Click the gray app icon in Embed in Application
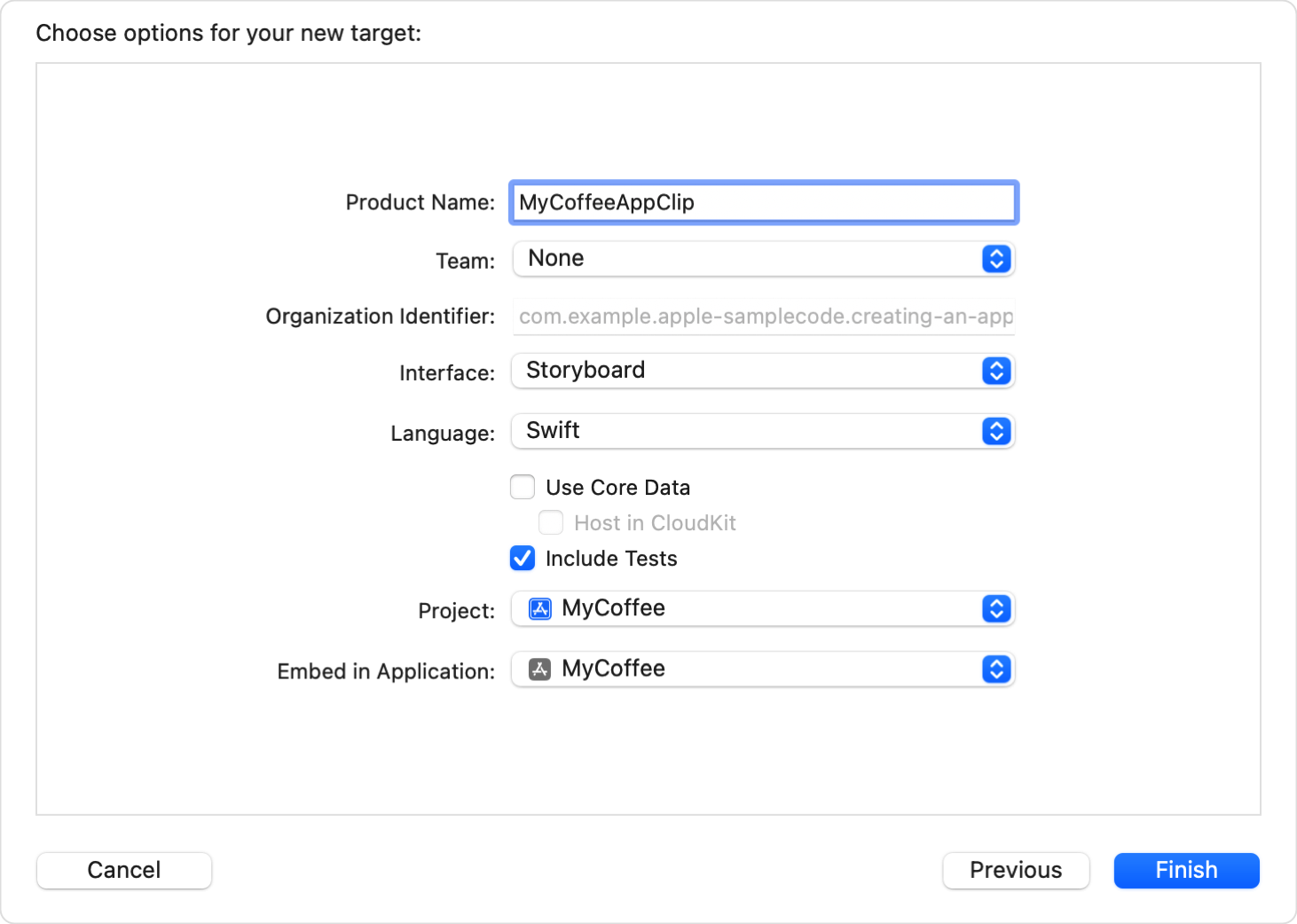1297x924 pixels. coord(539,670)
